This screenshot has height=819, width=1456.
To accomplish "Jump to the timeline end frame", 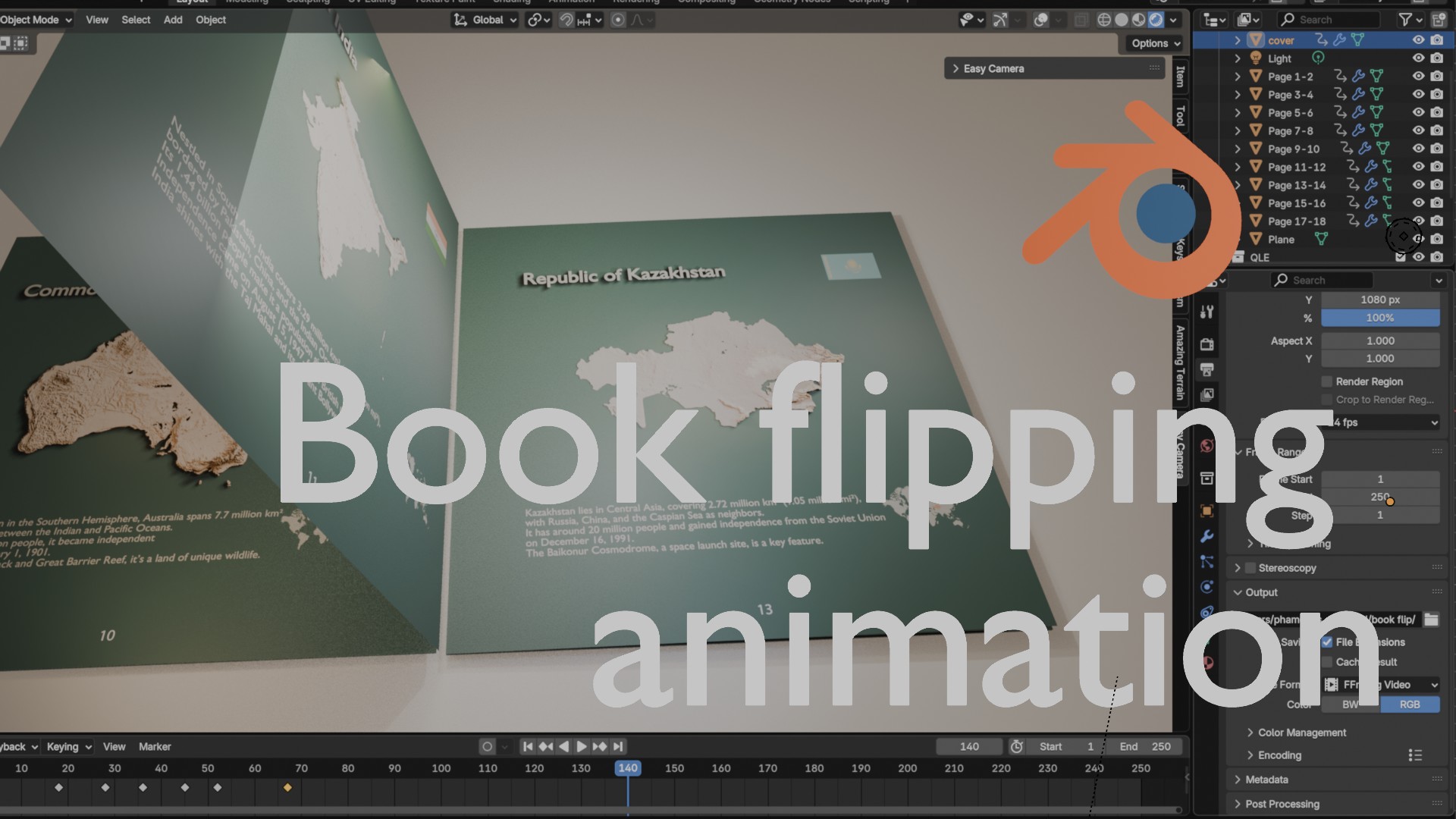I will (618, 747).
